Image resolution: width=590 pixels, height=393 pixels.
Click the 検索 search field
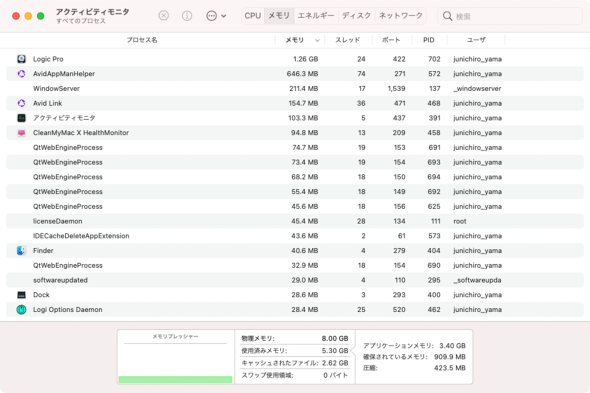point(510,16)
